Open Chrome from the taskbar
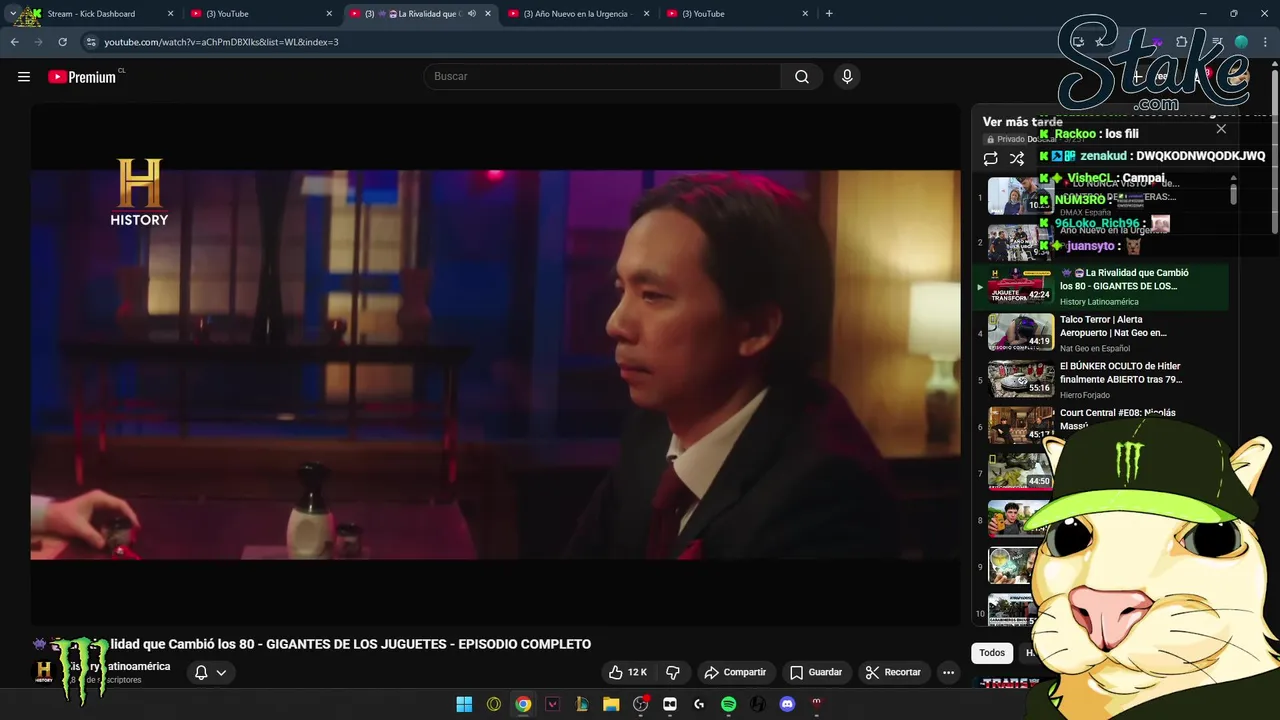 point(523,704)
